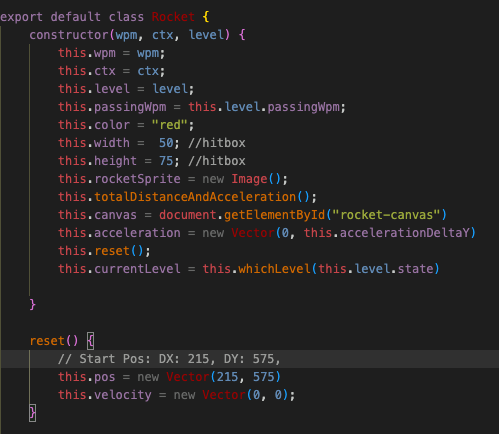Click 'this.level = level;' line
Viewport: 499px width, 434px height.
coord(126,89)
